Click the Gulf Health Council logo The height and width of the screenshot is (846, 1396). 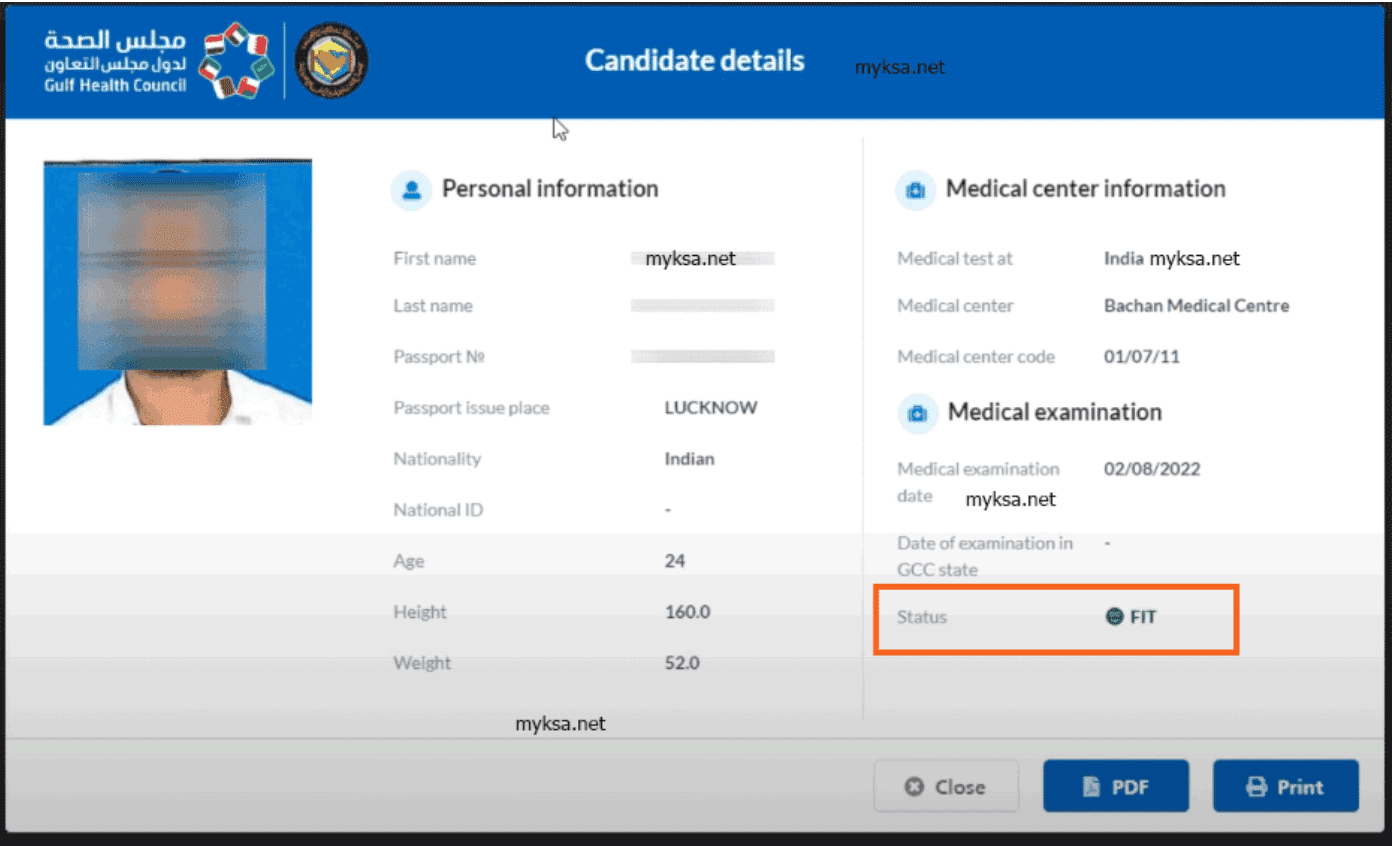pos(156,61)
